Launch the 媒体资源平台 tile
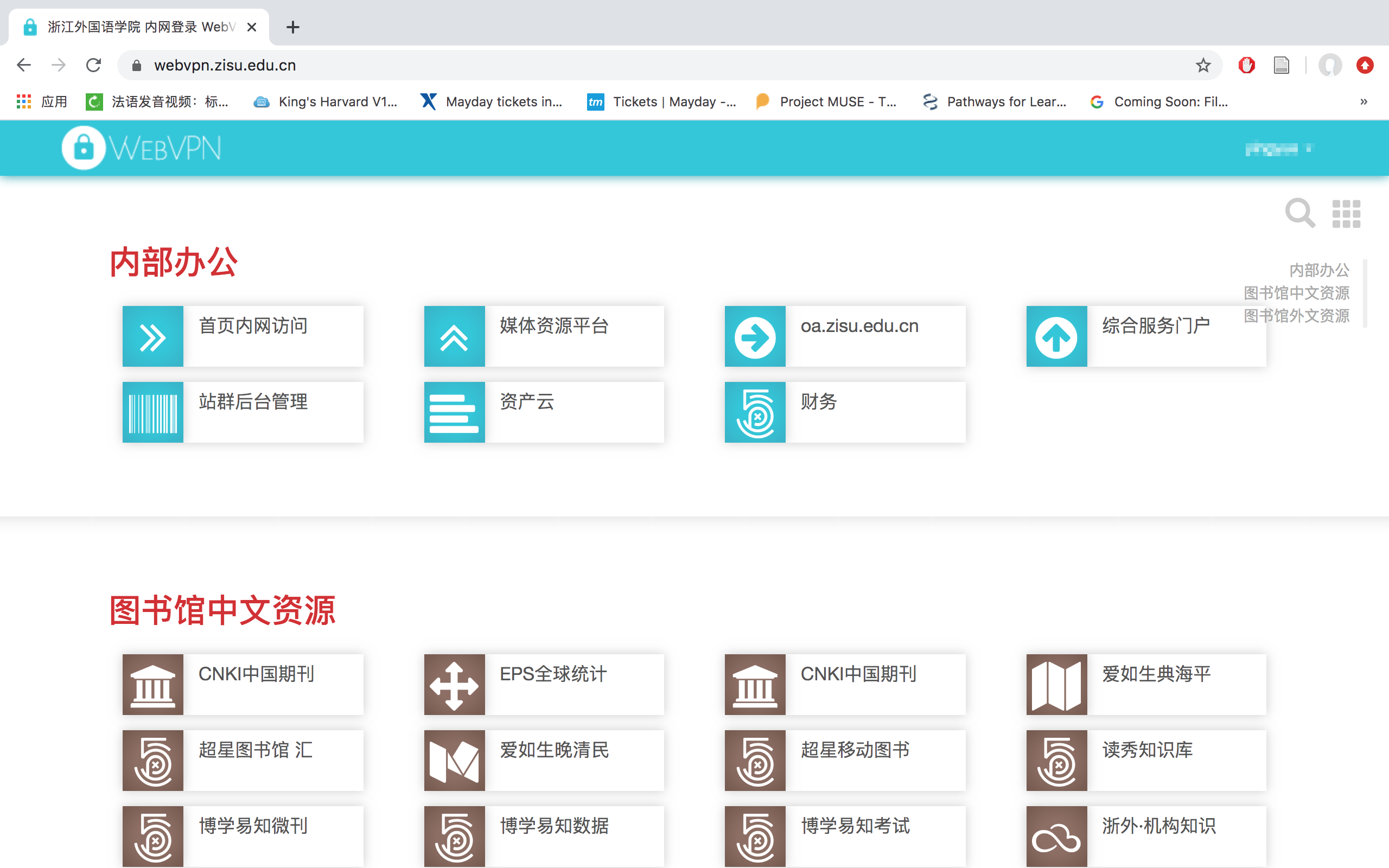Screen dimensions: 1389x868 (x=544, y=336)
